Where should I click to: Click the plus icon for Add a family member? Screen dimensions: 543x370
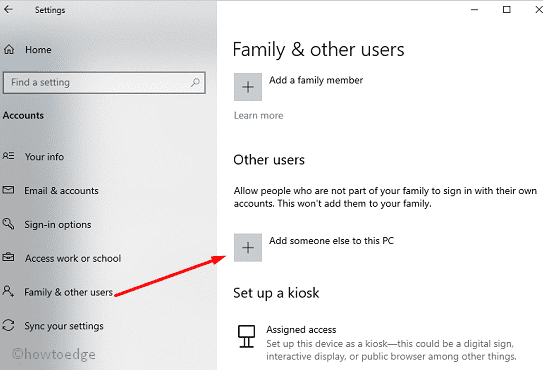pyautogui.click(x=248, y=87)
